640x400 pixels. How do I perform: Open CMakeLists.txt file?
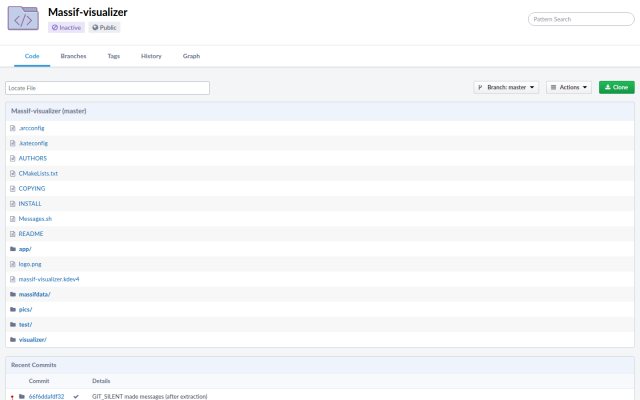coord(38,173)
